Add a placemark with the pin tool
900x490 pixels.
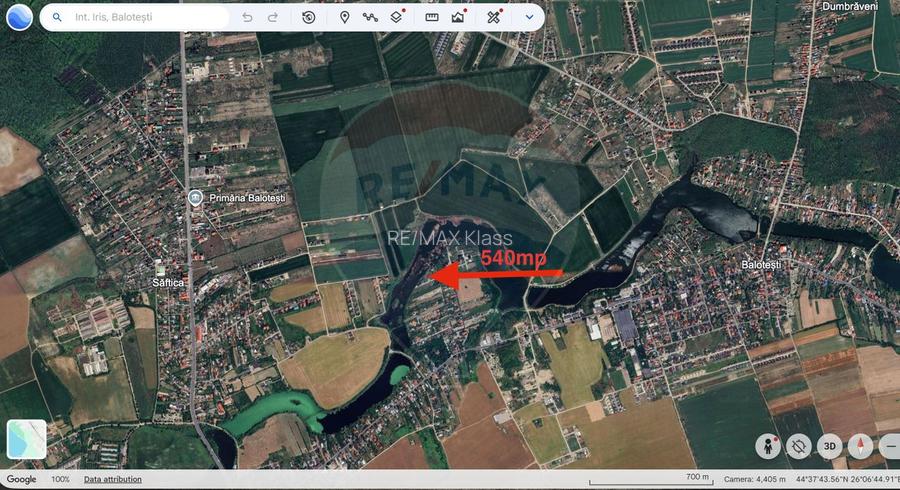pyautogui.click(x=344, y=18)
